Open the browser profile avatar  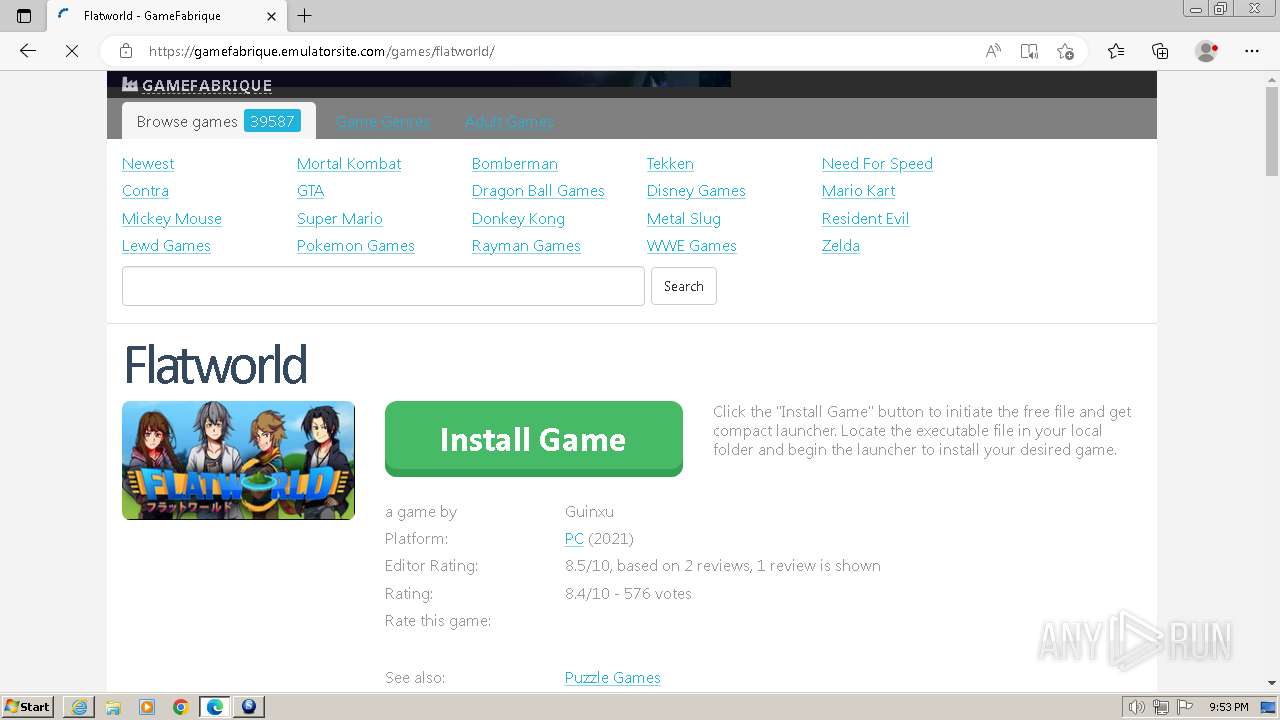tap(1207, 51)
